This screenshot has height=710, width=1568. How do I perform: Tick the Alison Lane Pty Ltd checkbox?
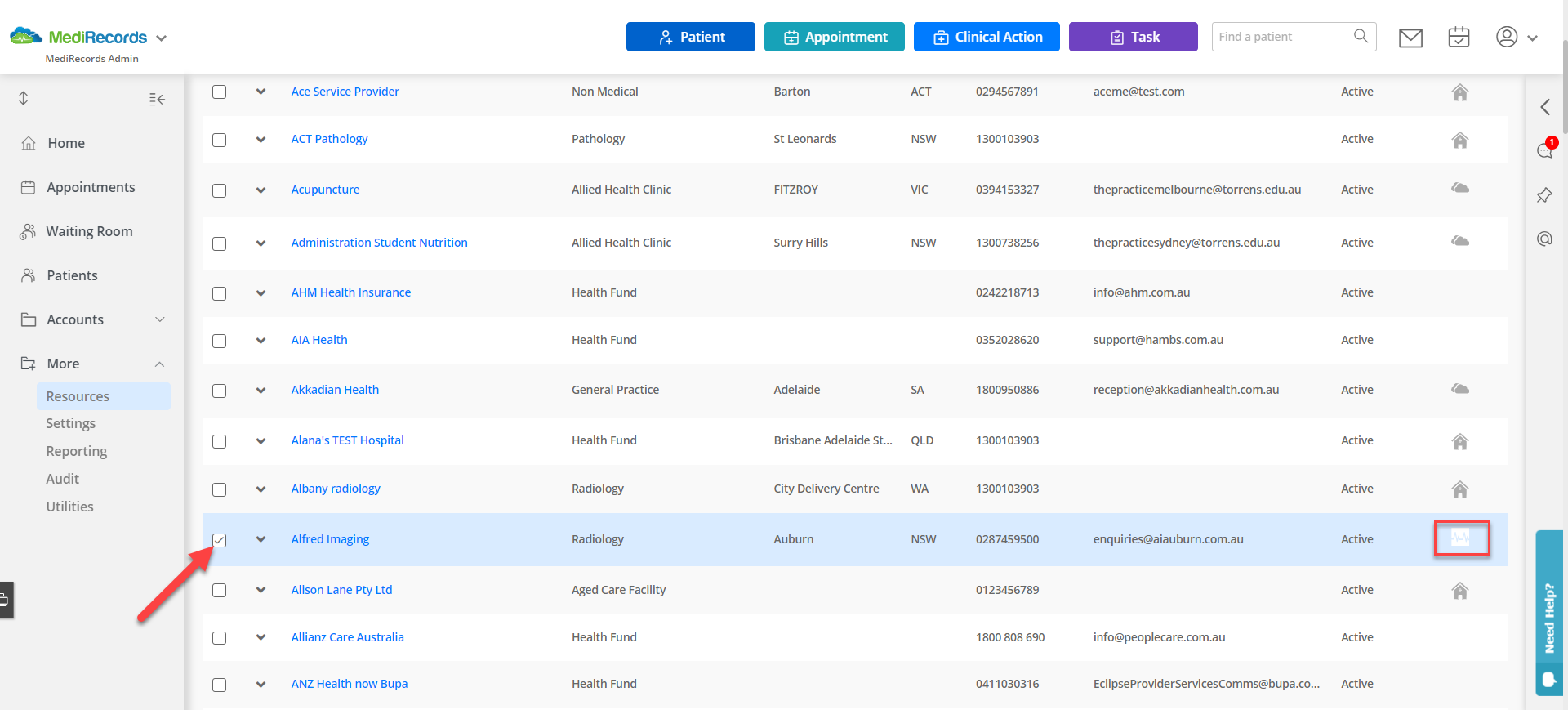(x=219, y=590)
